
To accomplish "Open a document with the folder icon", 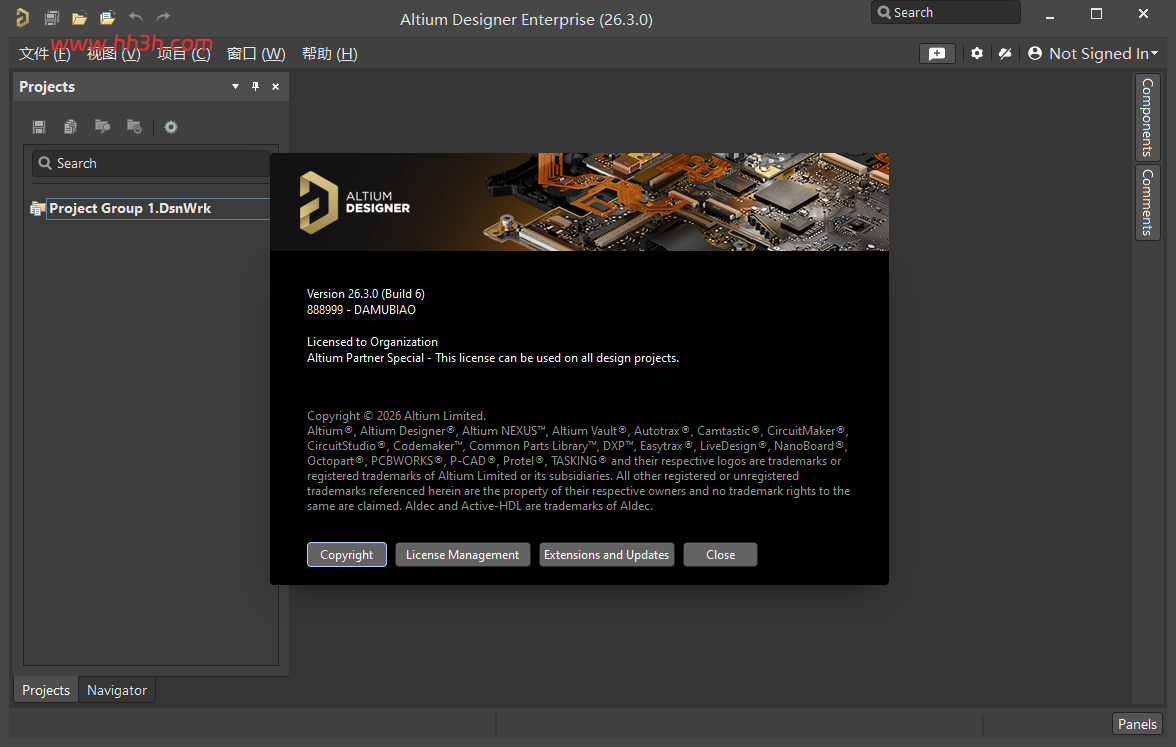I will pos(80,17).
